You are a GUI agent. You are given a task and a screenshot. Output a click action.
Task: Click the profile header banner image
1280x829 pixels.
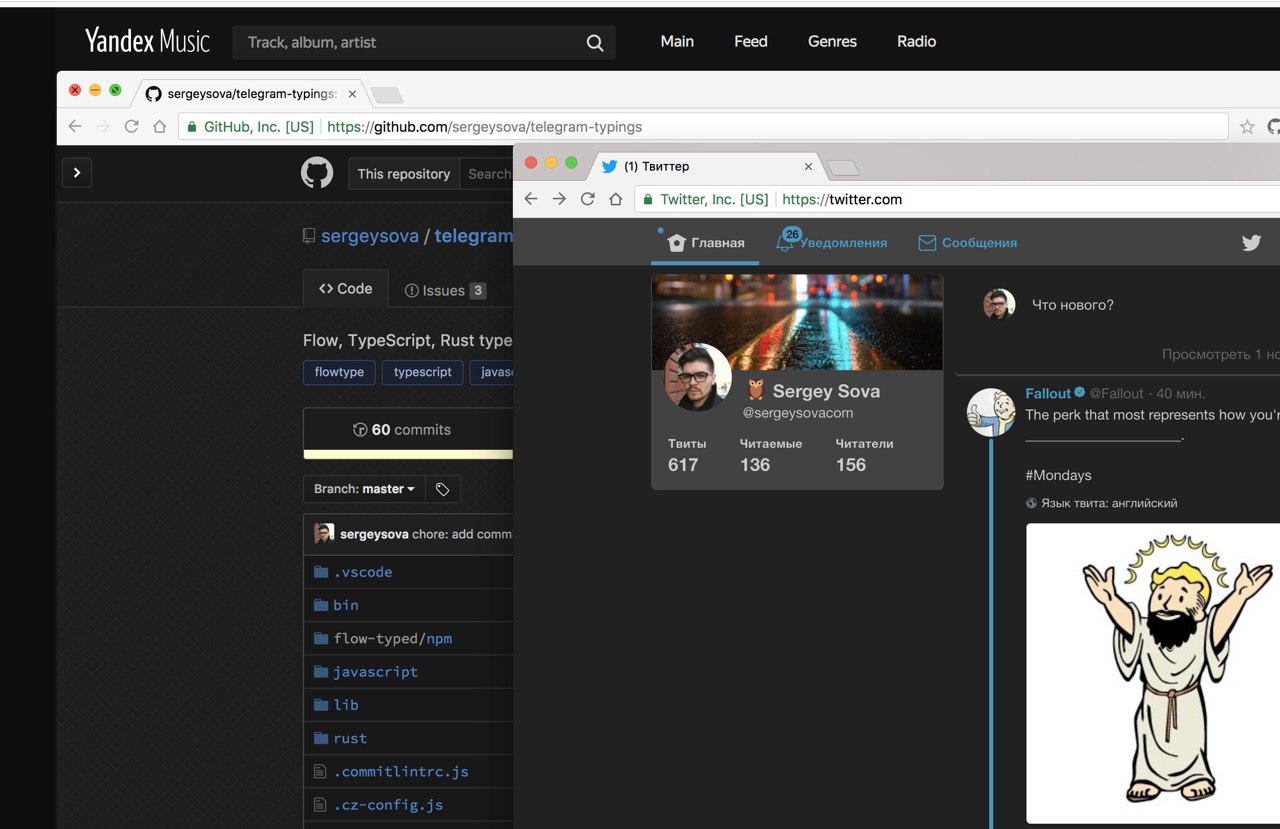797,322
